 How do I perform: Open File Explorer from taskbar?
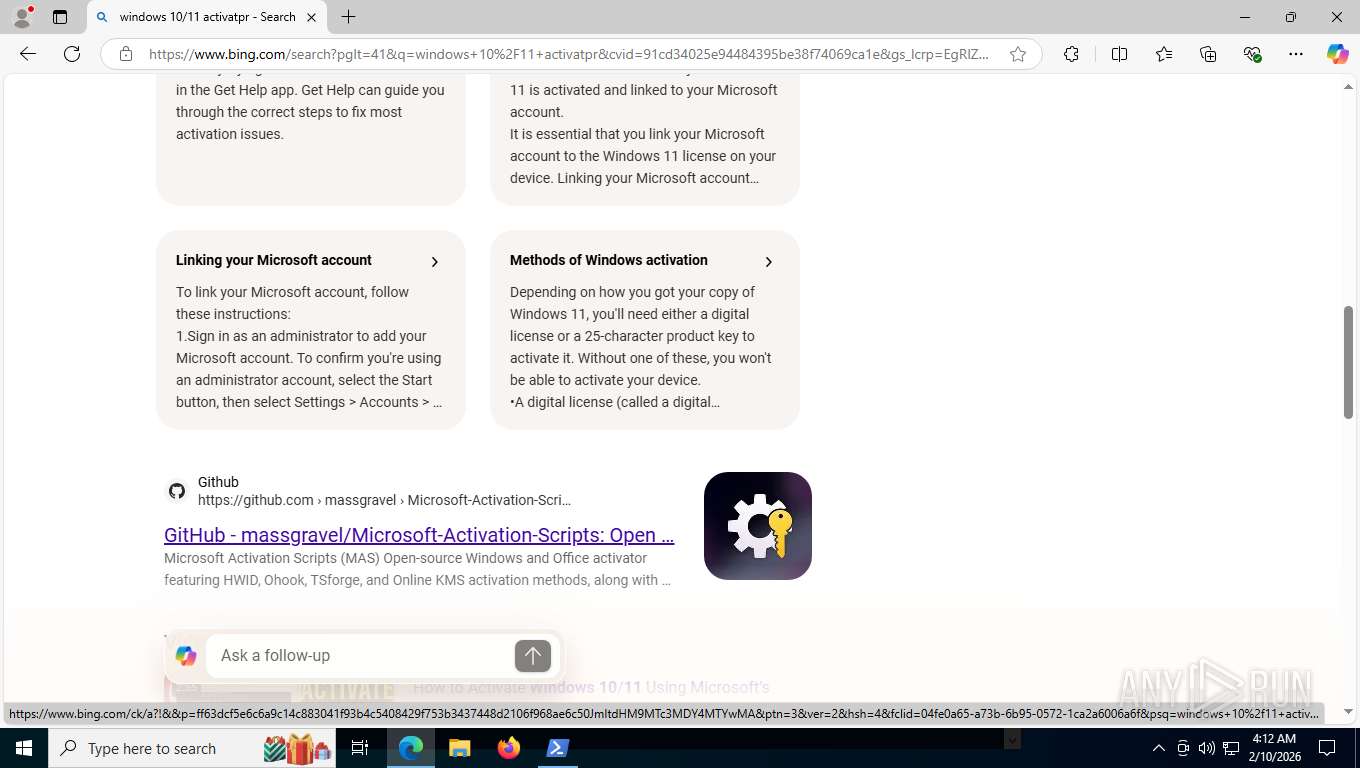point(459,748)
